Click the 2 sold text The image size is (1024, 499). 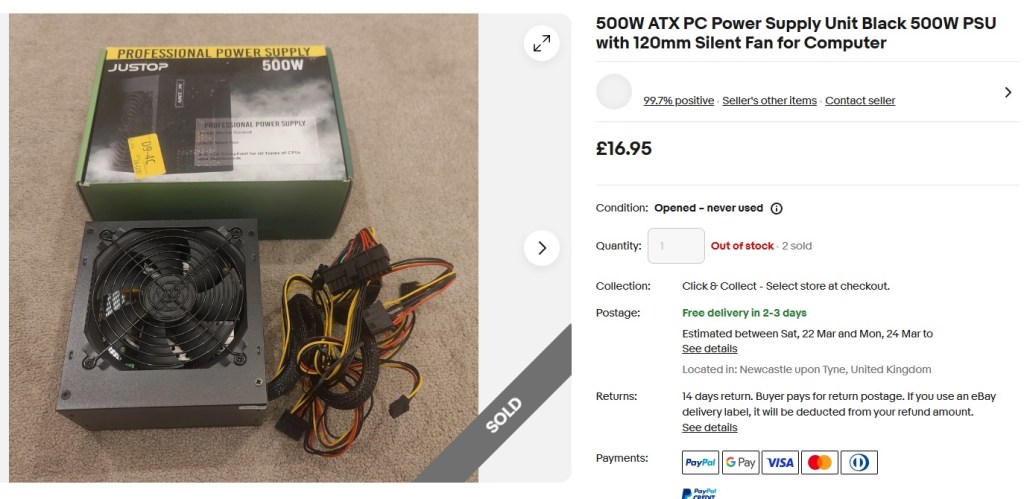pos(797,246)
